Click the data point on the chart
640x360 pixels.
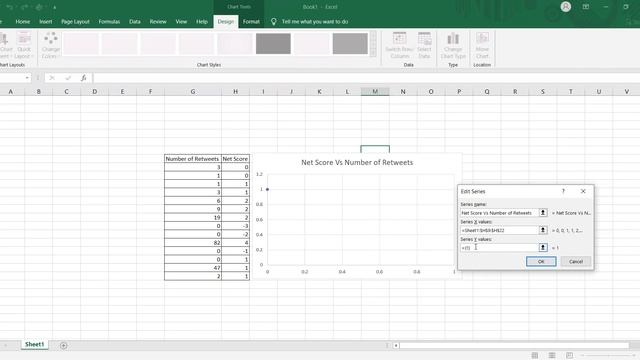click(x=267, y=189)
